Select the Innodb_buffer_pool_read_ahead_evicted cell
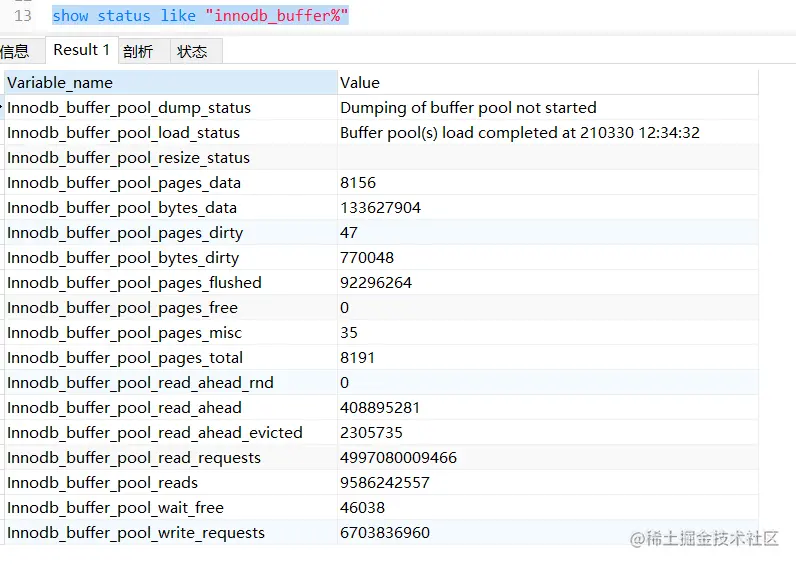The width and height of the screenshot is (796, 565). tap(171, 433)
